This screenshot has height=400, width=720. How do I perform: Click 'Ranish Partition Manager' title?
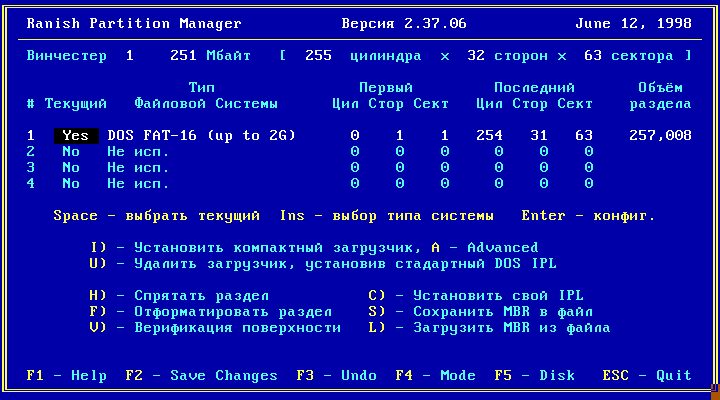tap(134, 23)
